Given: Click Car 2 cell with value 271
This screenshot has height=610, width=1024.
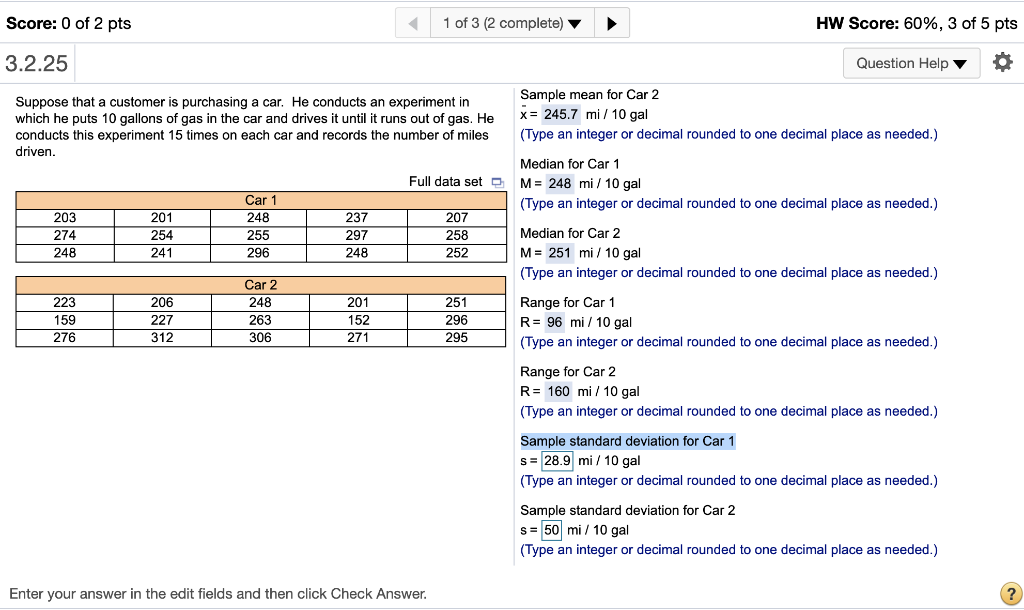Looking at the screenshot, I should pyautogui.click(x=358, y=338).
